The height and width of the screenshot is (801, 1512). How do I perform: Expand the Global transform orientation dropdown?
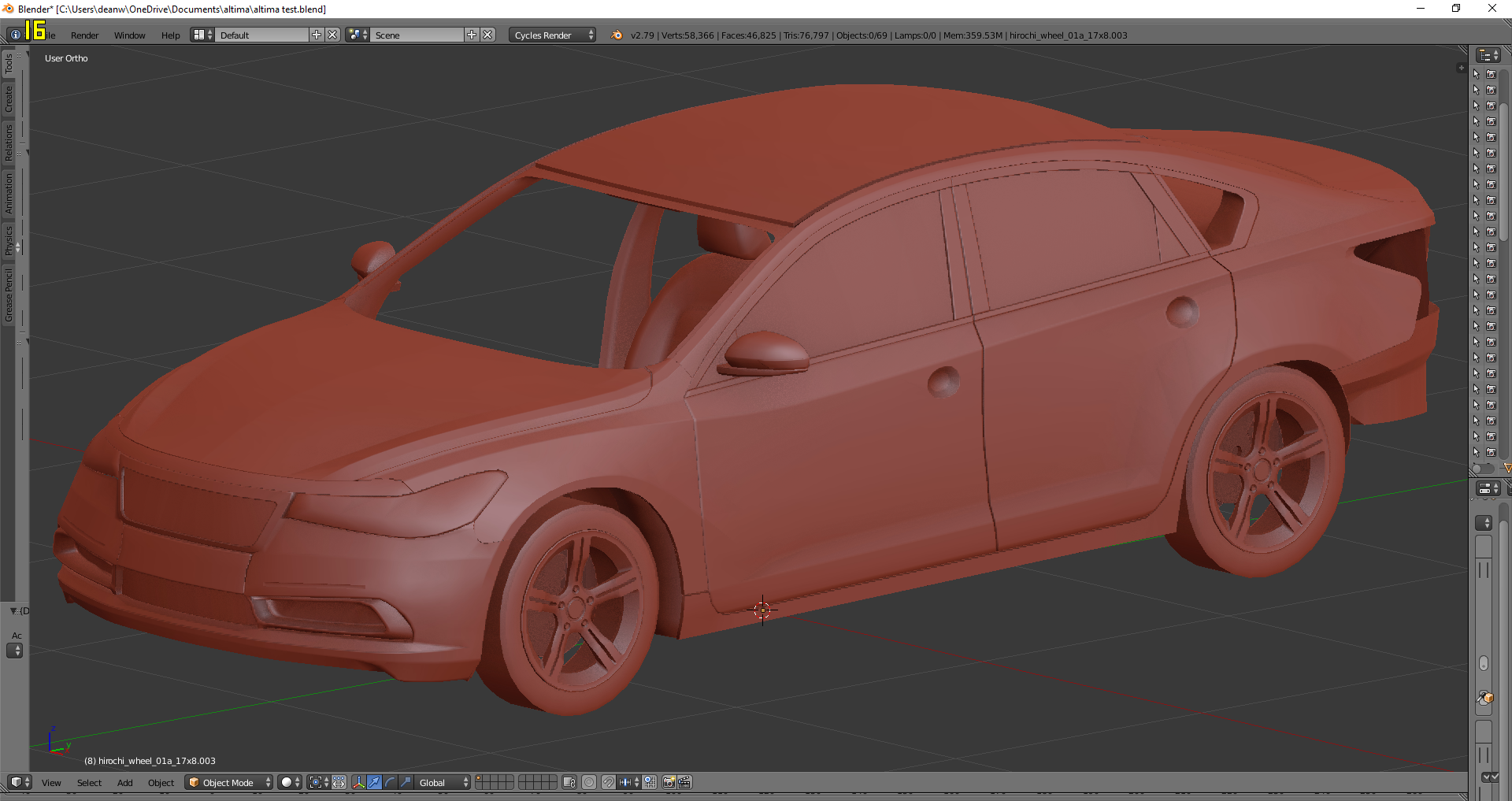tap(443, 782)
